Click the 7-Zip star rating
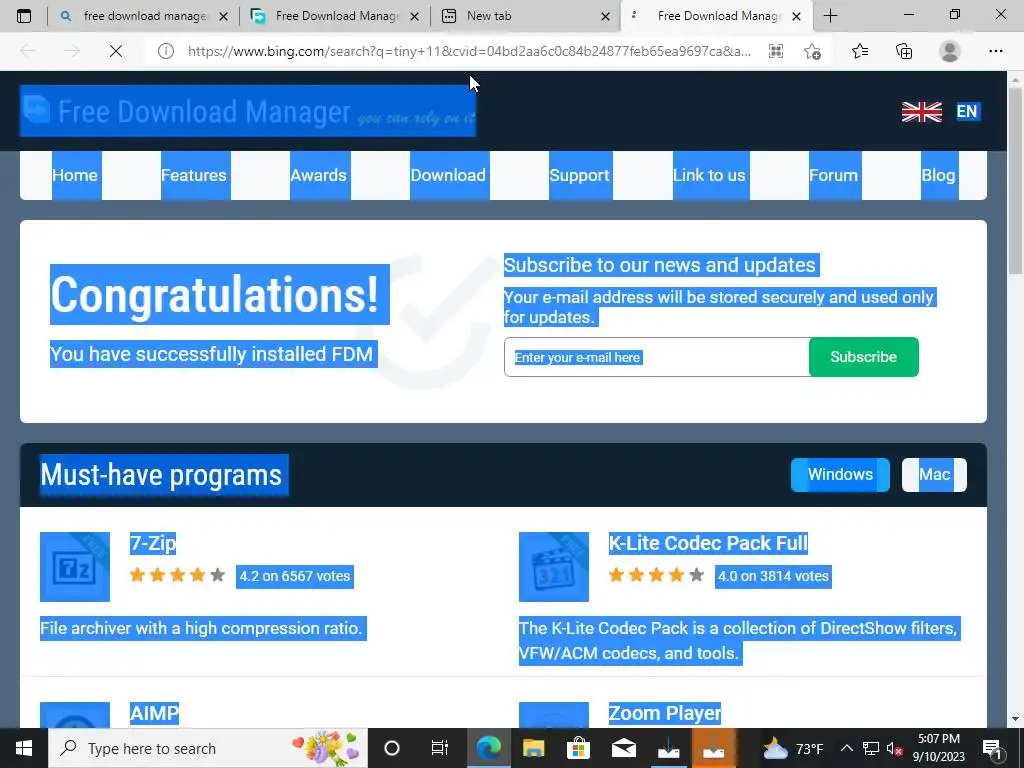Screen dimensions: 1024x768 click(177, 575)
